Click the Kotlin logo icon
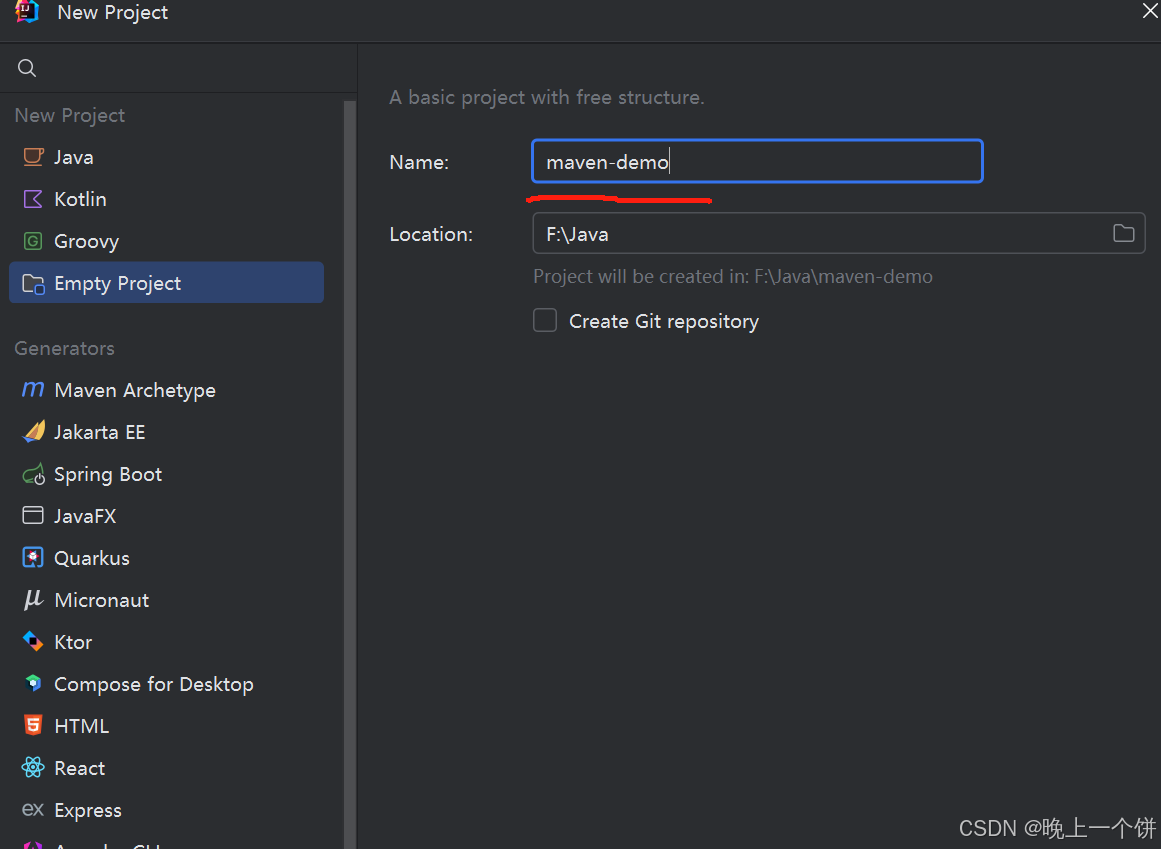This screenshot has height=849, width=1161. [x=33, y=199]
